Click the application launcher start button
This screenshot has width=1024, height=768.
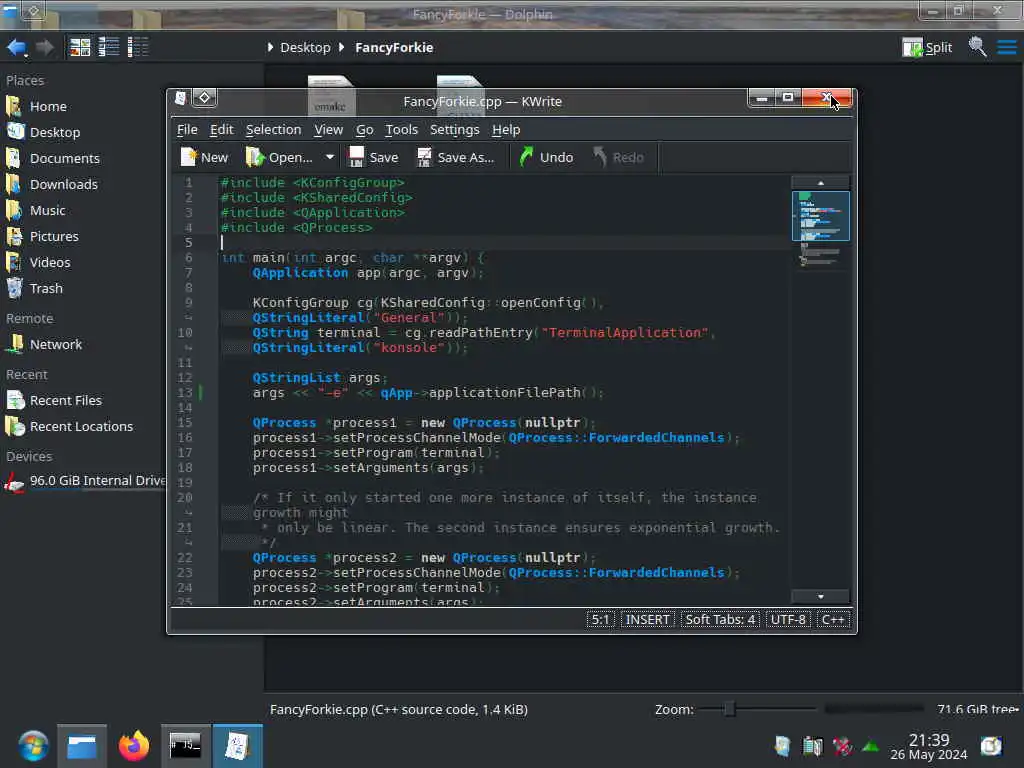pyautogui.click(x=33, y=746)
